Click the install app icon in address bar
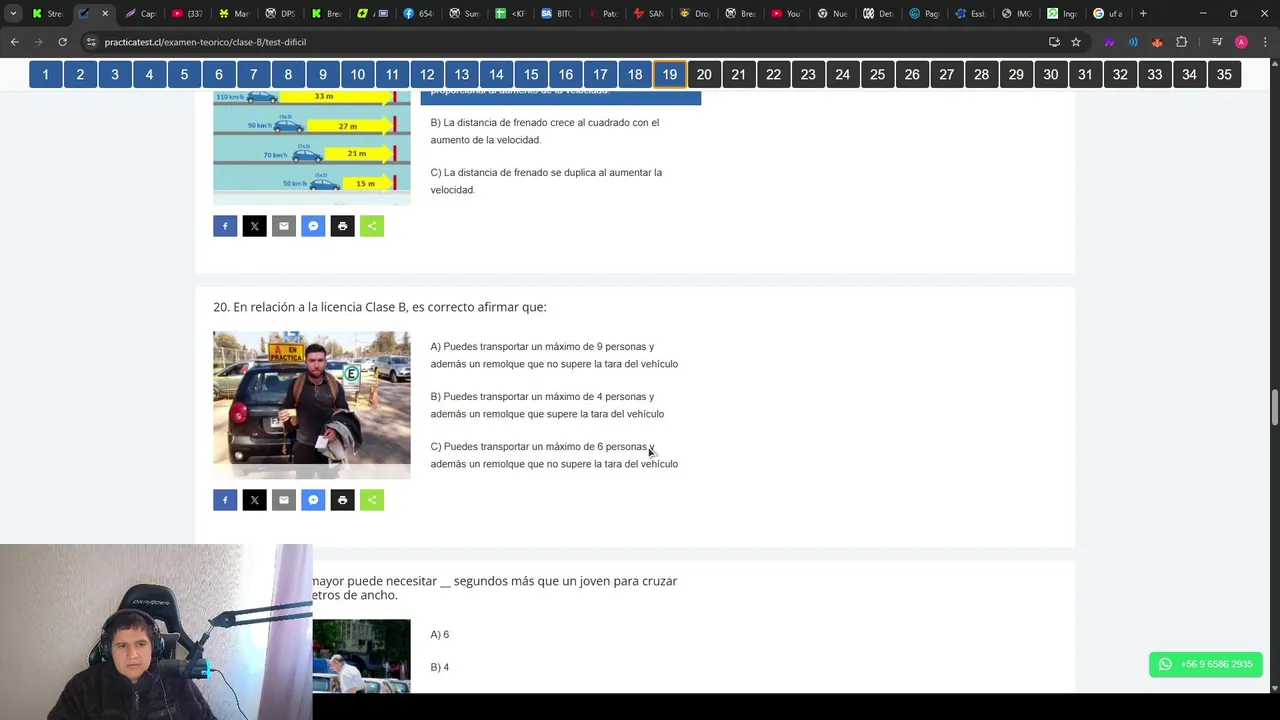The height and width of the screenshot is (720, 1280). point(1054,42)
